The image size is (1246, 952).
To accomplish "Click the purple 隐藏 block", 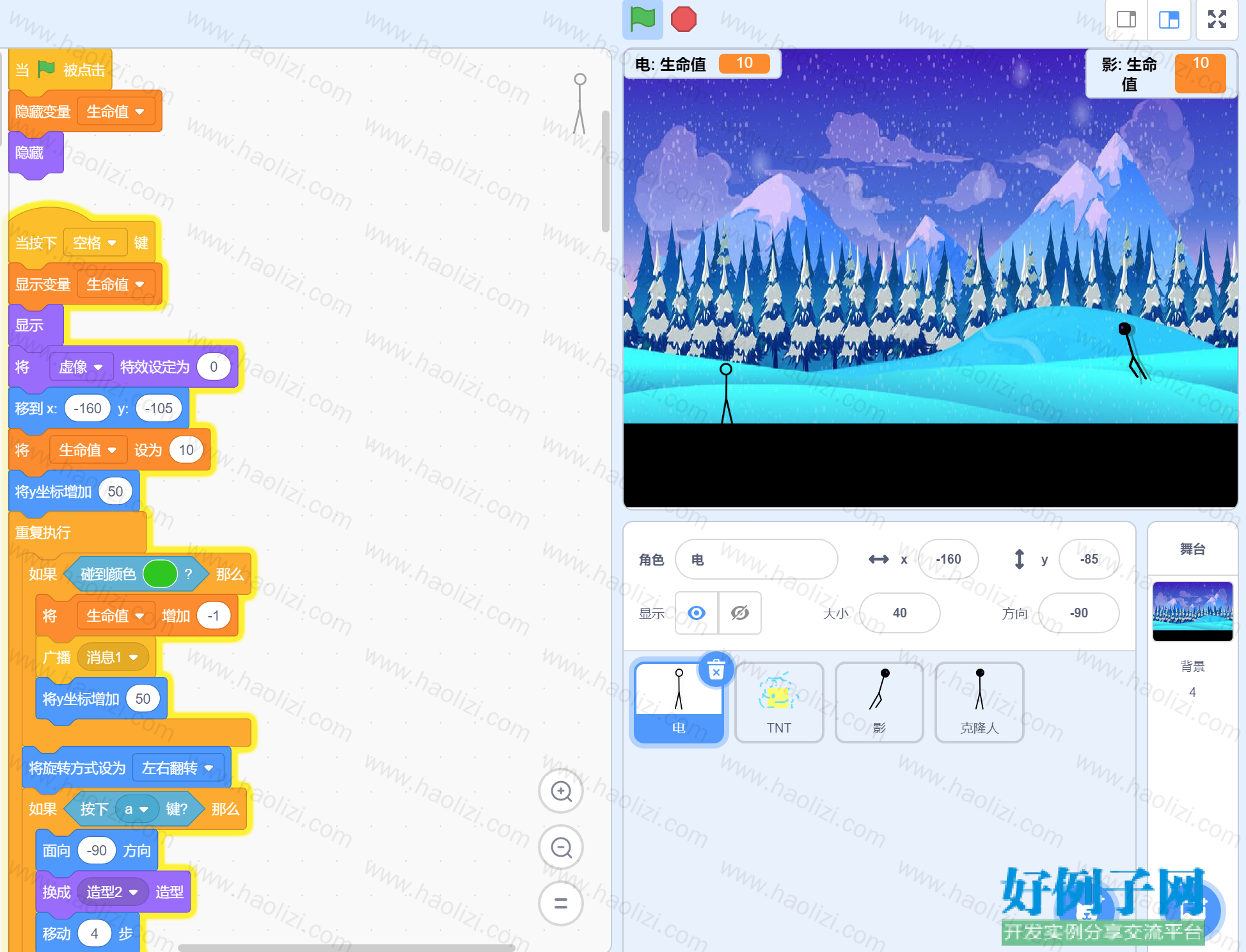I will 36,153.
